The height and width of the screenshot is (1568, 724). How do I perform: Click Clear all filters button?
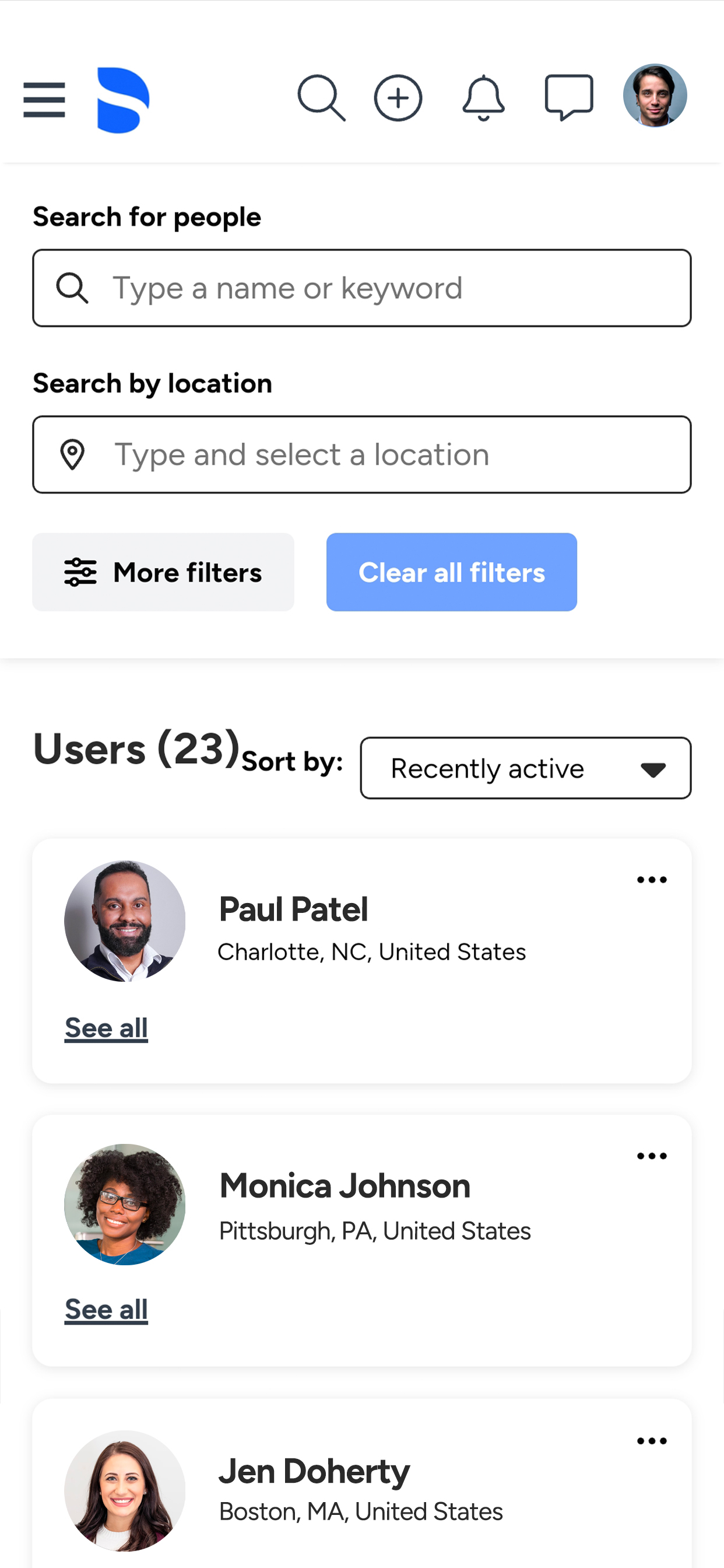[x=451, y=572]
